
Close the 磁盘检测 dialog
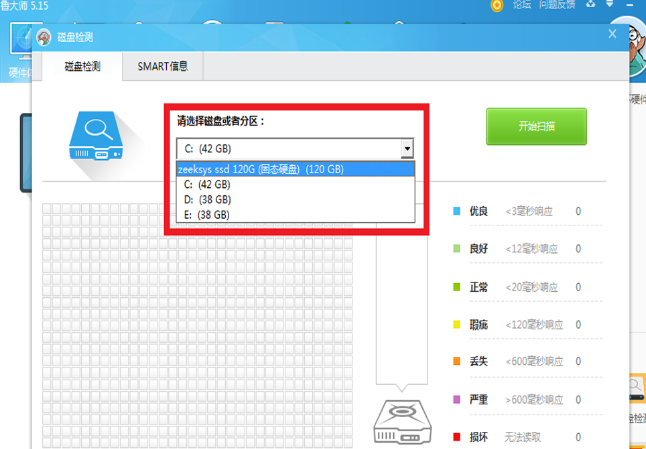point(612,35)
